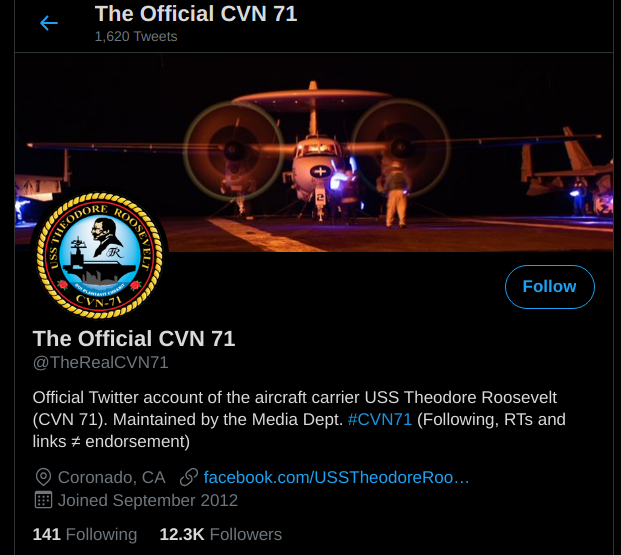Click the chain link icon before facebook URL

point(189,477)
